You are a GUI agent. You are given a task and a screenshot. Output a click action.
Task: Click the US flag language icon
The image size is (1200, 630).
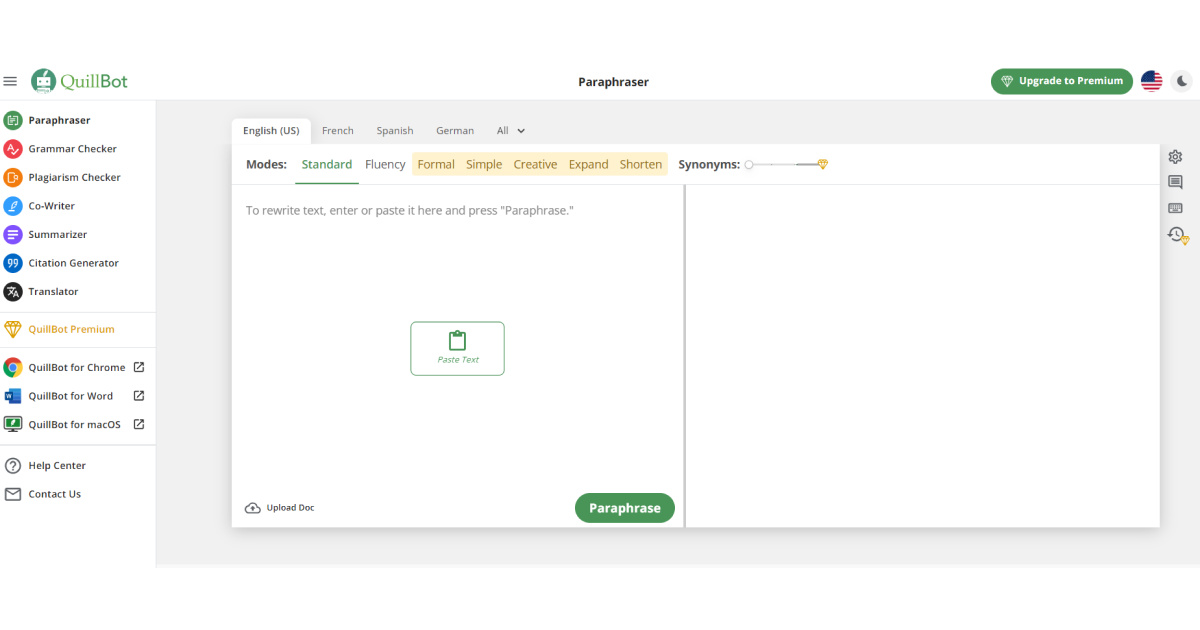point(1152,81)
